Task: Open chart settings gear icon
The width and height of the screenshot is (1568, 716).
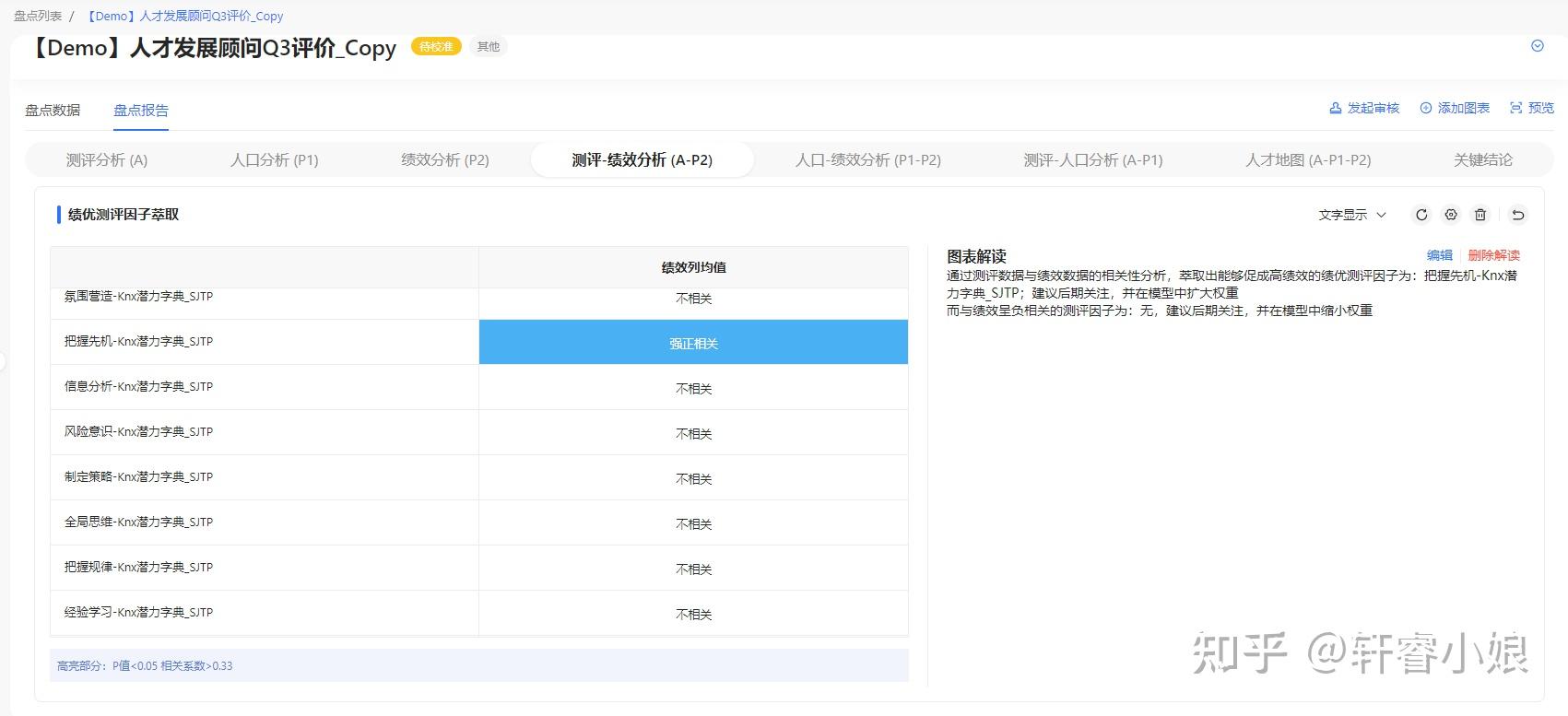Action: [x=1451, y=215]
